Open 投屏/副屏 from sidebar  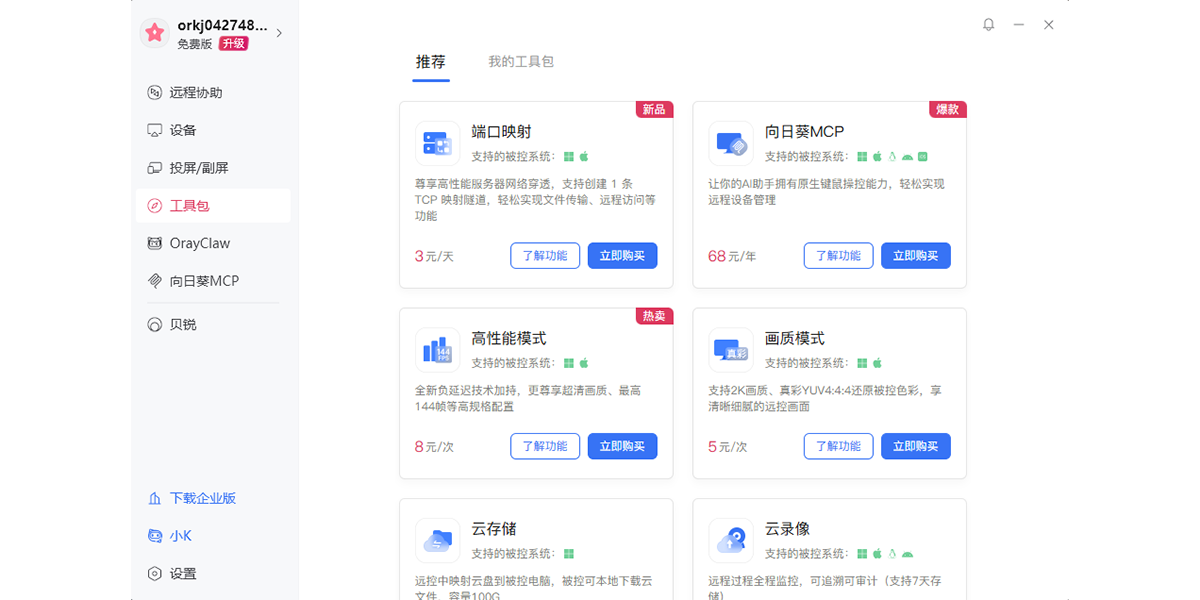tap(213, 168)
